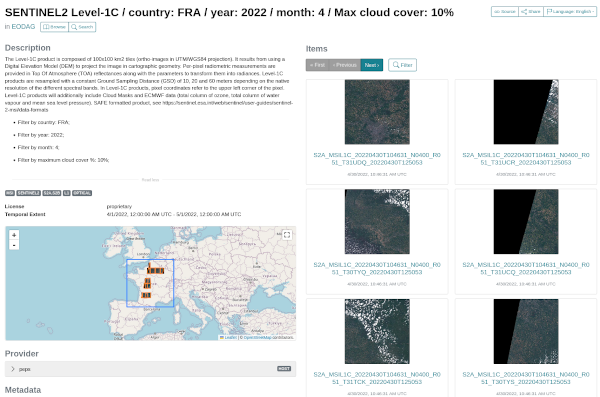Collapse description with Read less
600x397 pixels.
point(150,180)
